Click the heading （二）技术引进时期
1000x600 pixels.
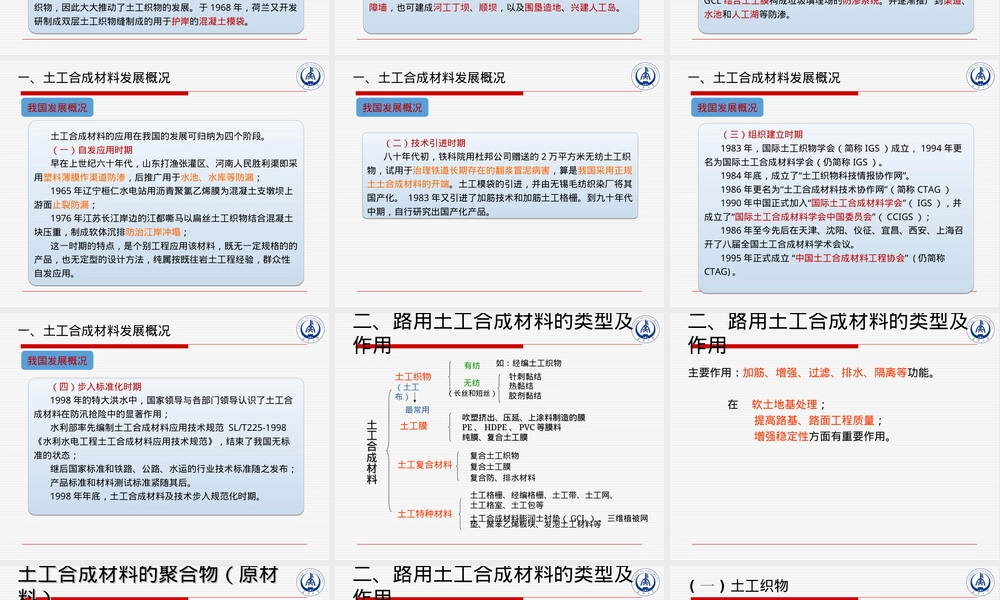pos(425,143)
